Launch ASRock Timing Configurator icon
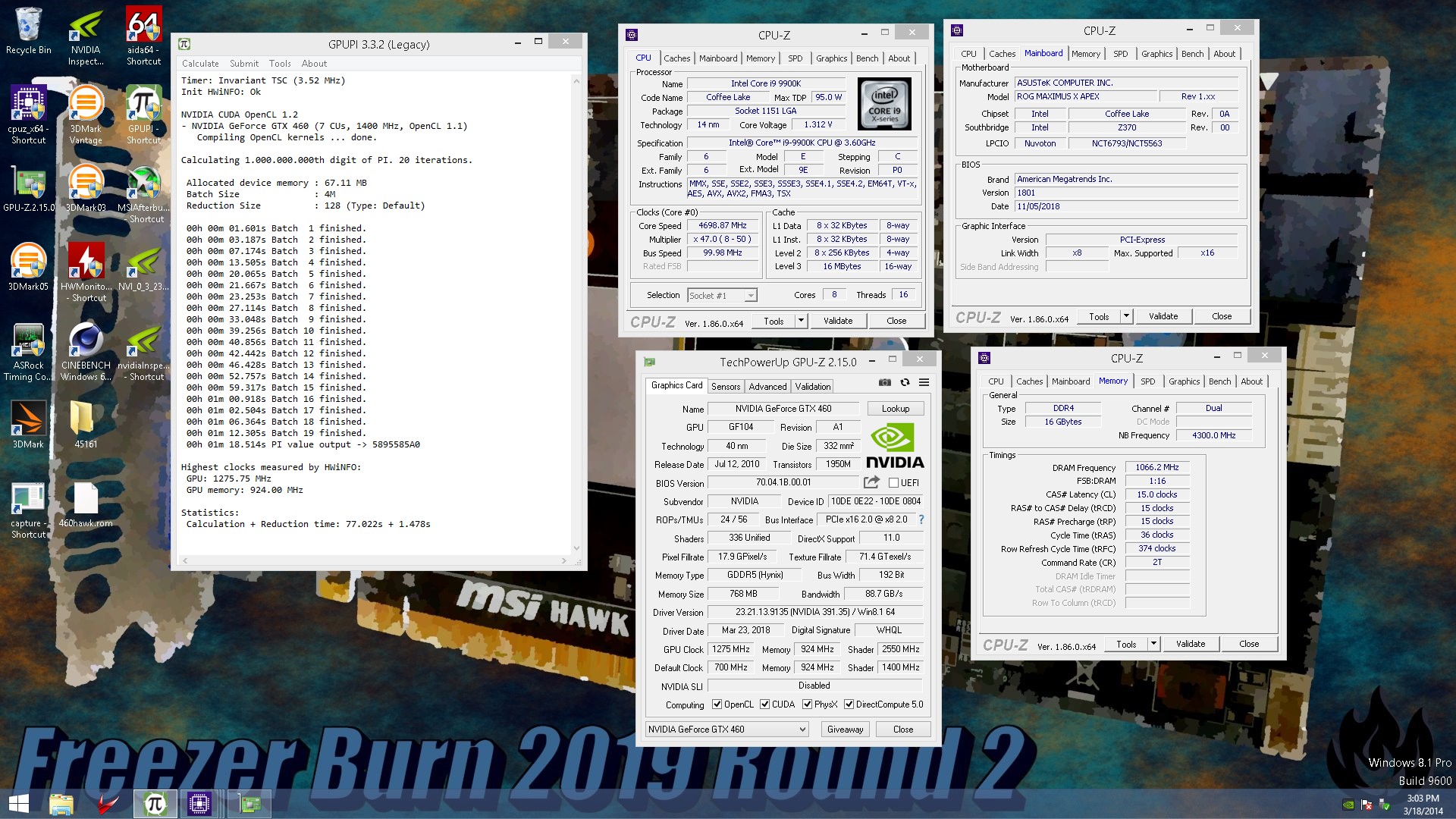The width and height of the screenshot is (1456, 819). click(x=28, y=352)
